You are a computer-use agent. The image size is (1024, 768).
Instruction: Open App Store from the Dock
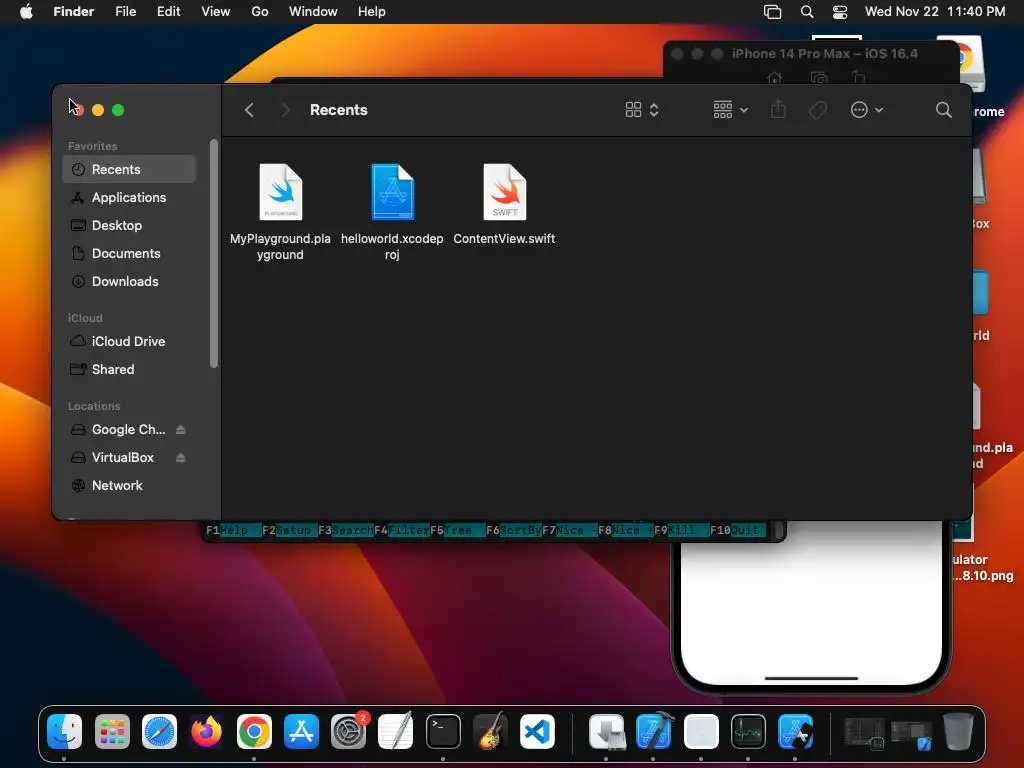[x=301, y=731]
